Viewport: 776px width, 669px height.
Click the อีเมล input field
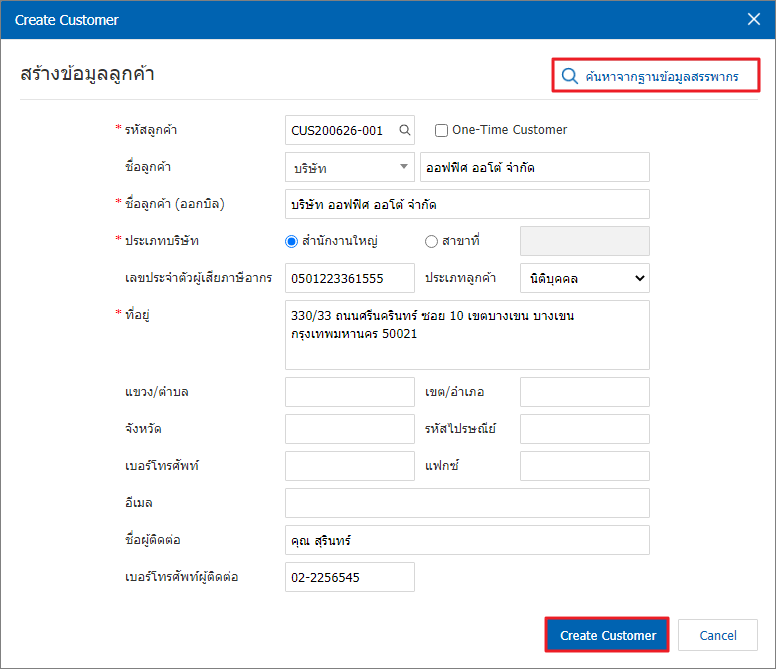pyautogui.click(x=467, y=503)
